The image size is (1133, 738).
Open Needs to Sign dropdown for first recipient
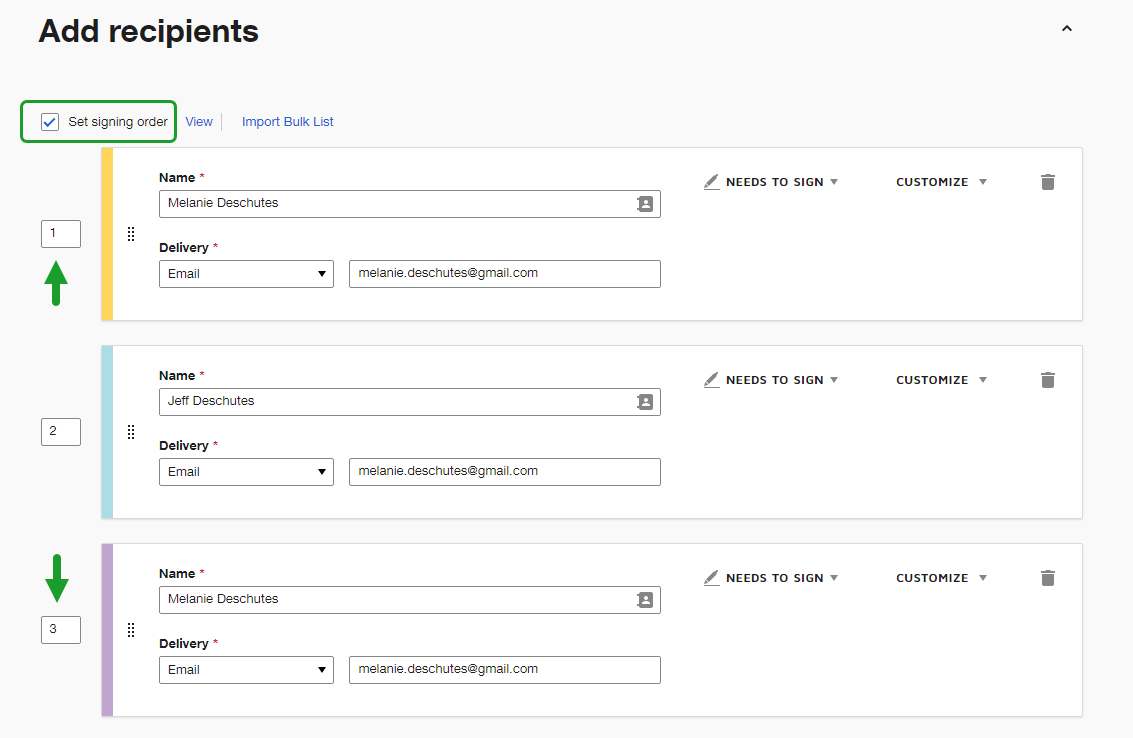(772, 182)
